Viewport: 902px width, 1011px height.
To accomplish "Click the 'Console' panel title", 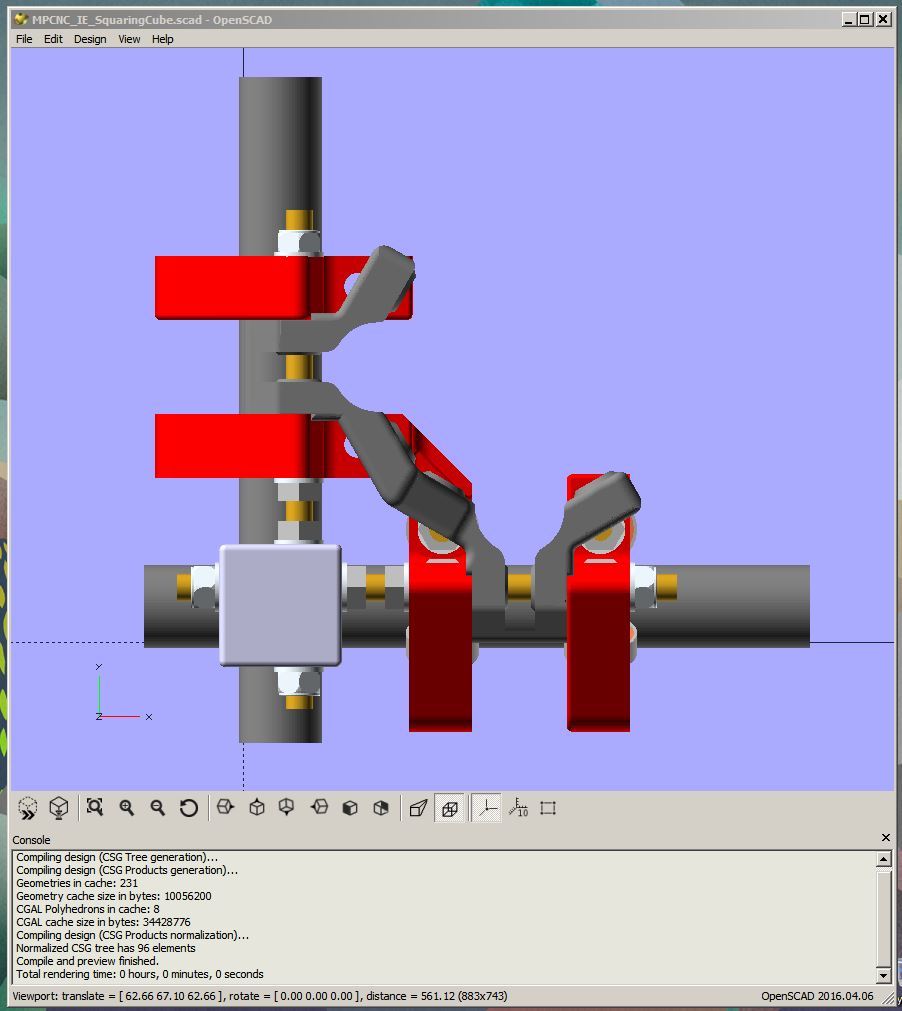I will pos(31,839).
